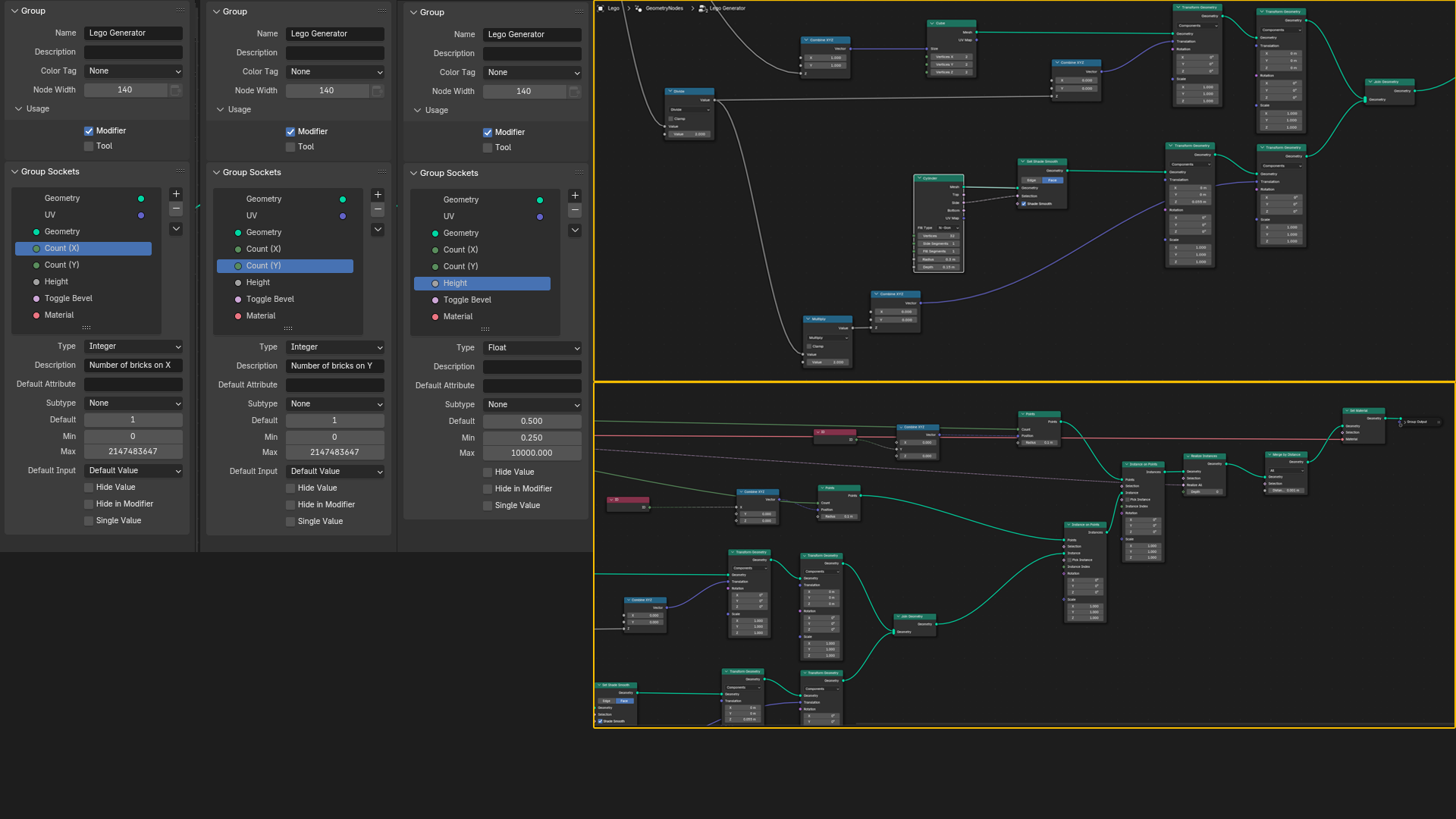Click the GeometryNodes modifier icon in breadcrumbs
Viewport: 1456px width, 819px height.
pyautogui.click(x=639, y=8)
